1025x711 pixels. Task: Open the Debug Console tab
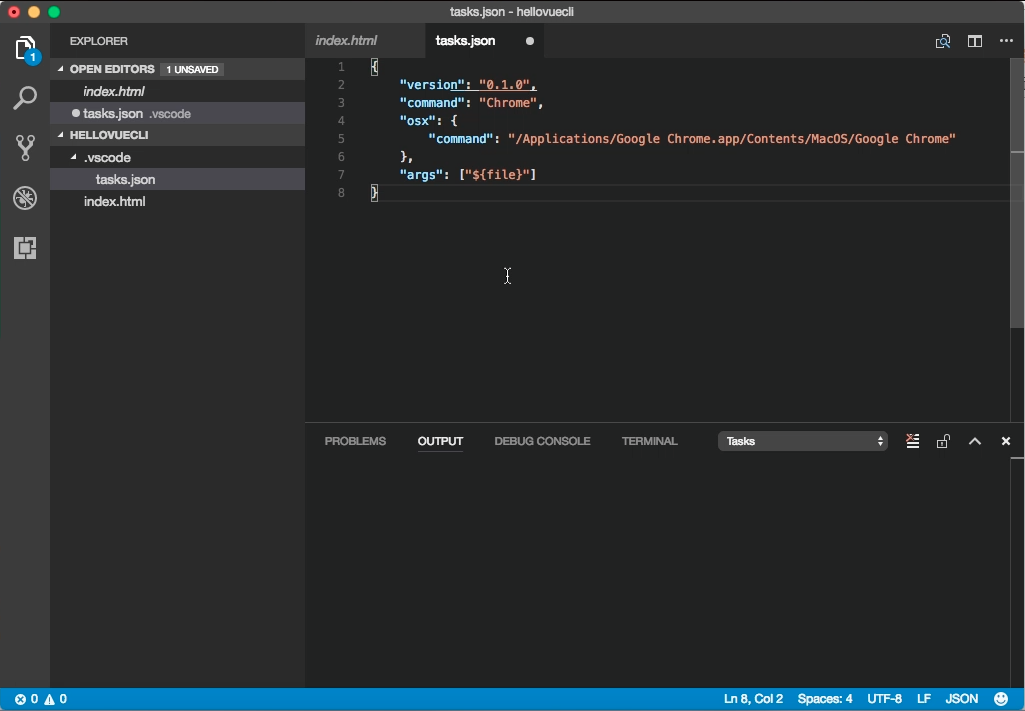[x=542, y=441]
